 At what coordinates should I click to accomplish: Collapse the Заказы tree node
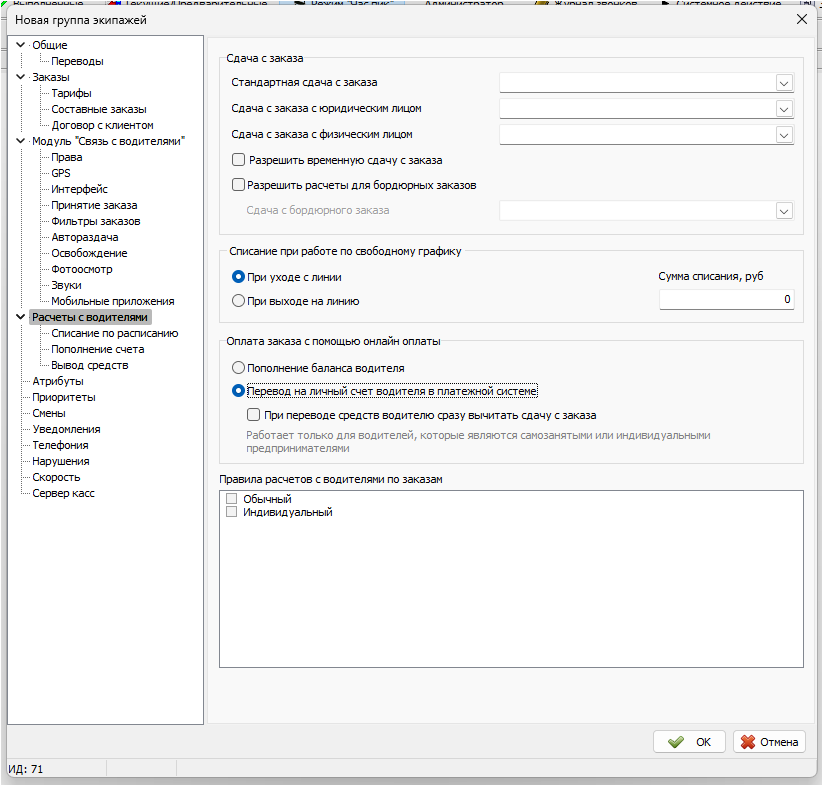20,77
